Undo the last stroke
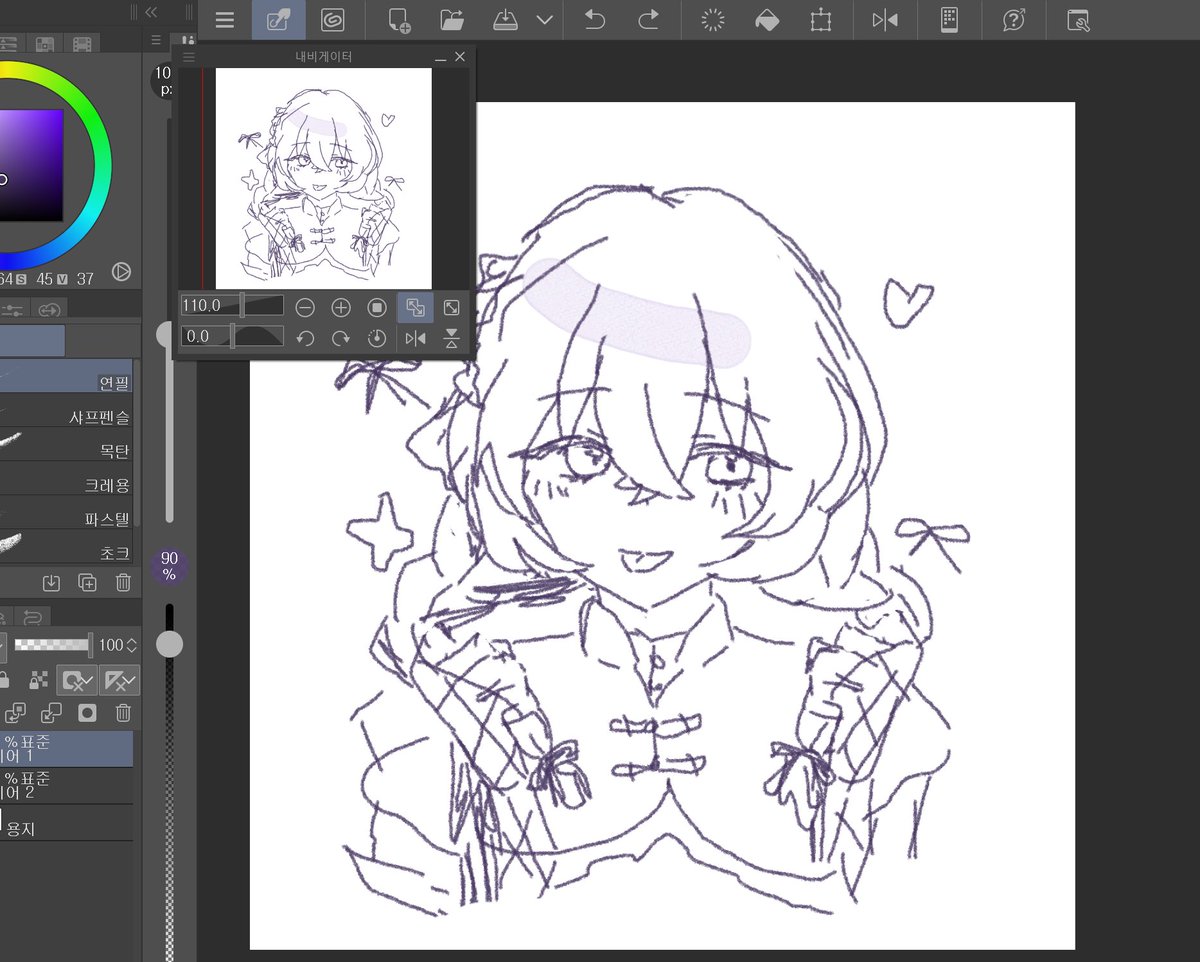This screenshot has width=1200, height=962. coord(595,20)
